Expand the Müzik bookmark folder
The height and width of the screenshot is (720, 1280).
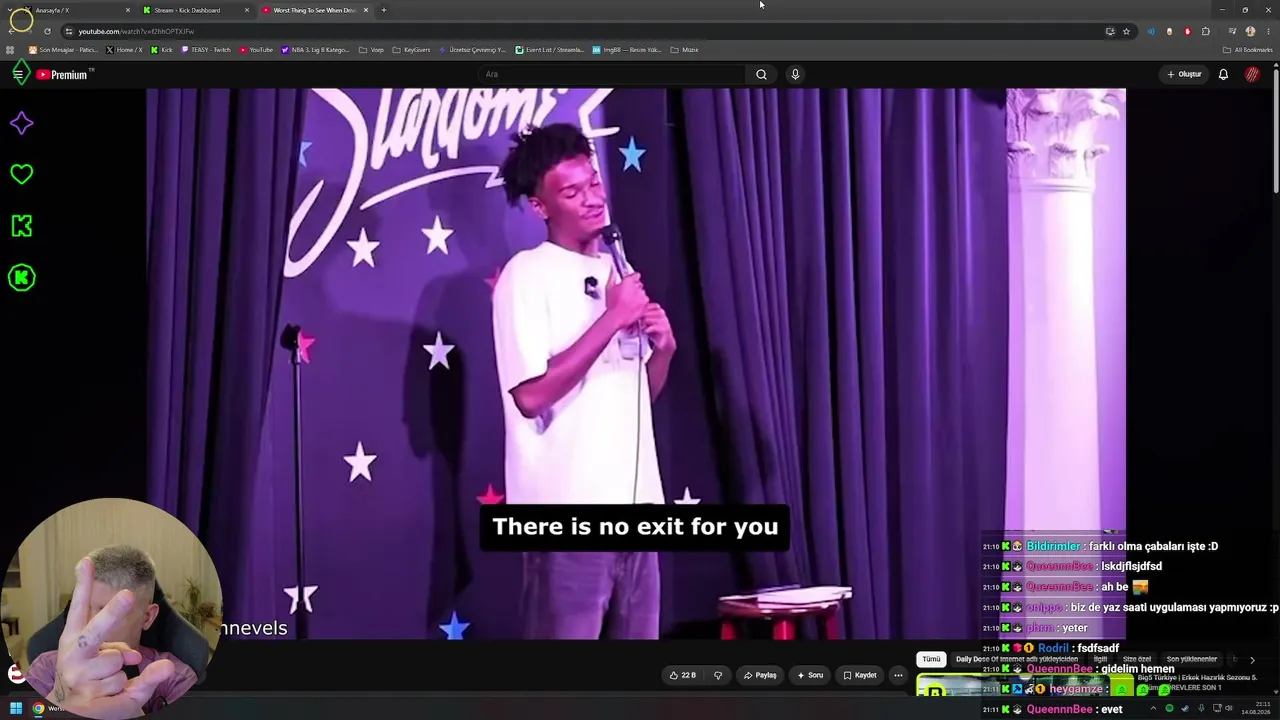click(685, 49)
